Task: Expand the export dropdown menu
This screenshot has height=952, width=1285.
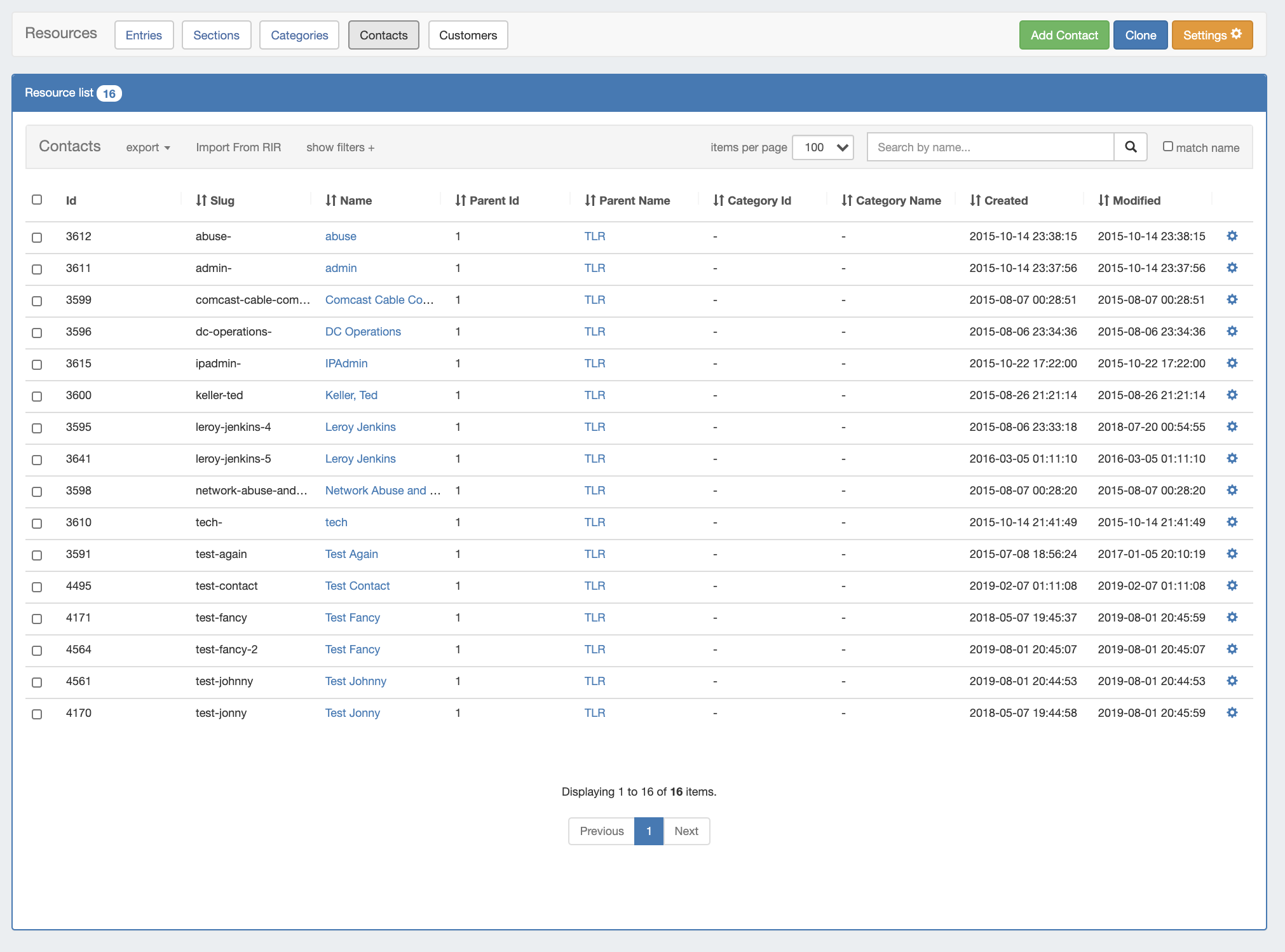Action: 148,147
